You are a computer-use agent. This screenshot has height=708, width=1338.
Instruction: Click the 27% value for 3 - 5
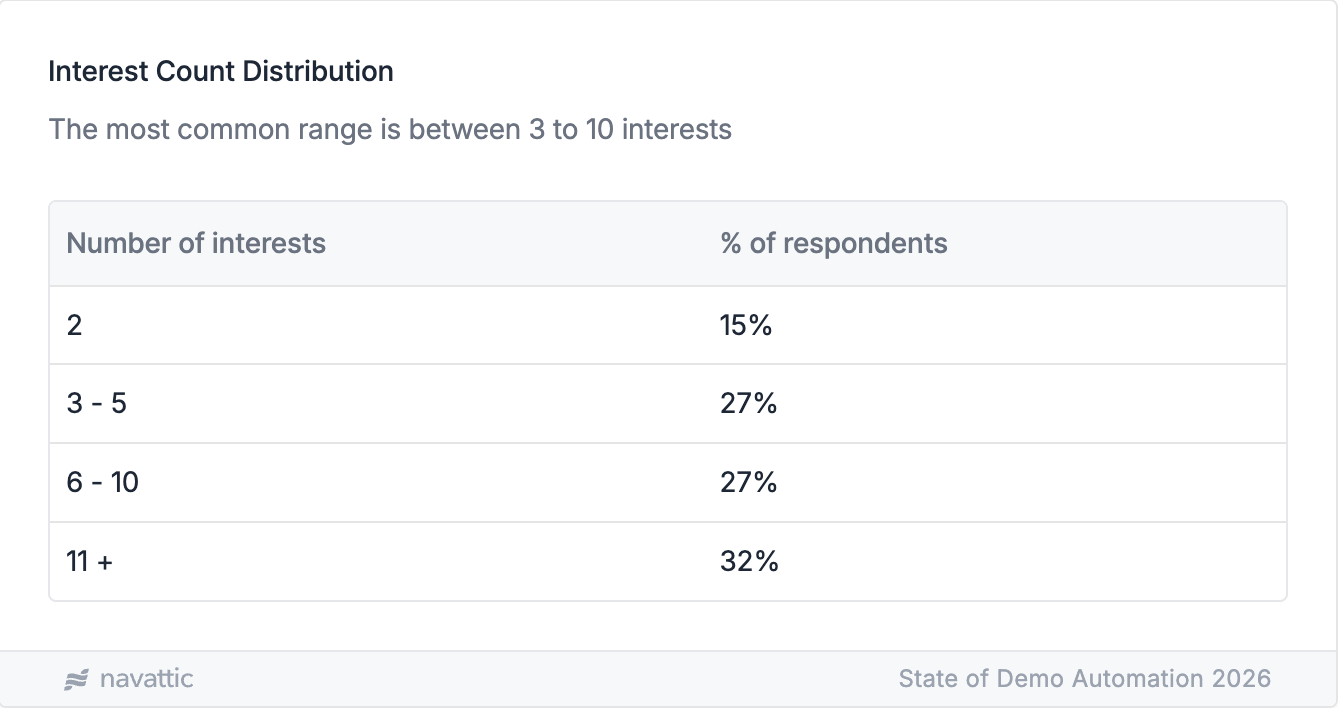[x=748, y=404]
